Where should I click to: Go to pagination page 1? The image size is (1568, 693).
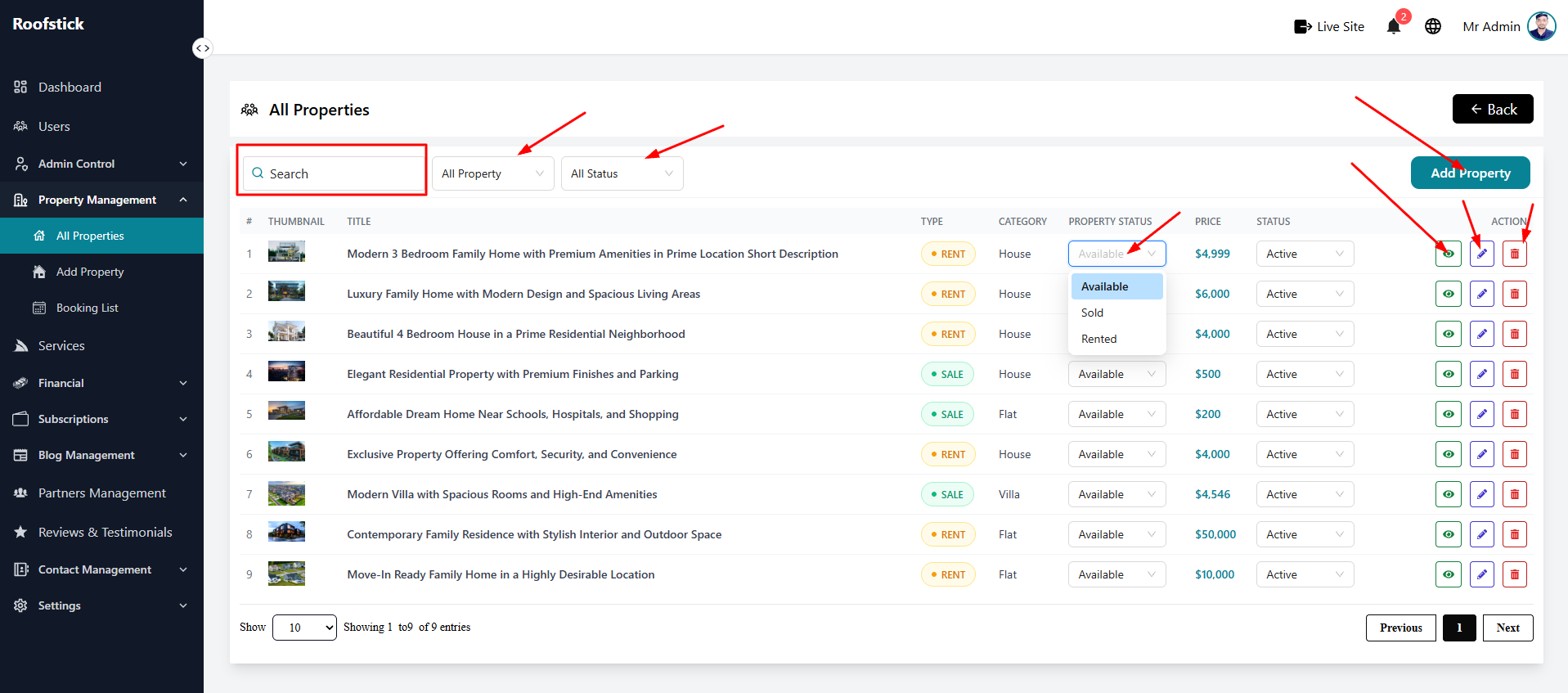click(x=1459, y=628)
